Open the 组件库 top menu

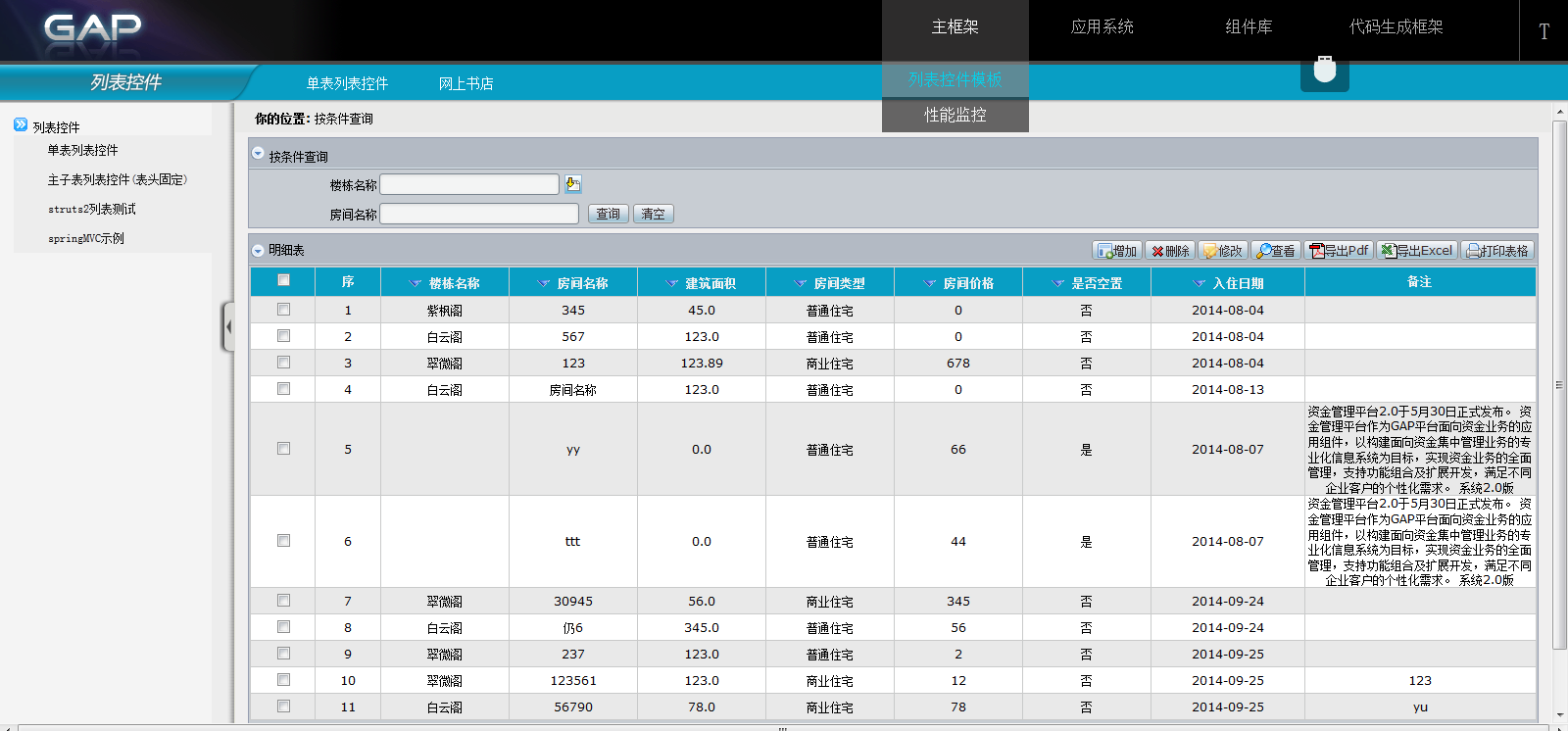click(1249, 27)
